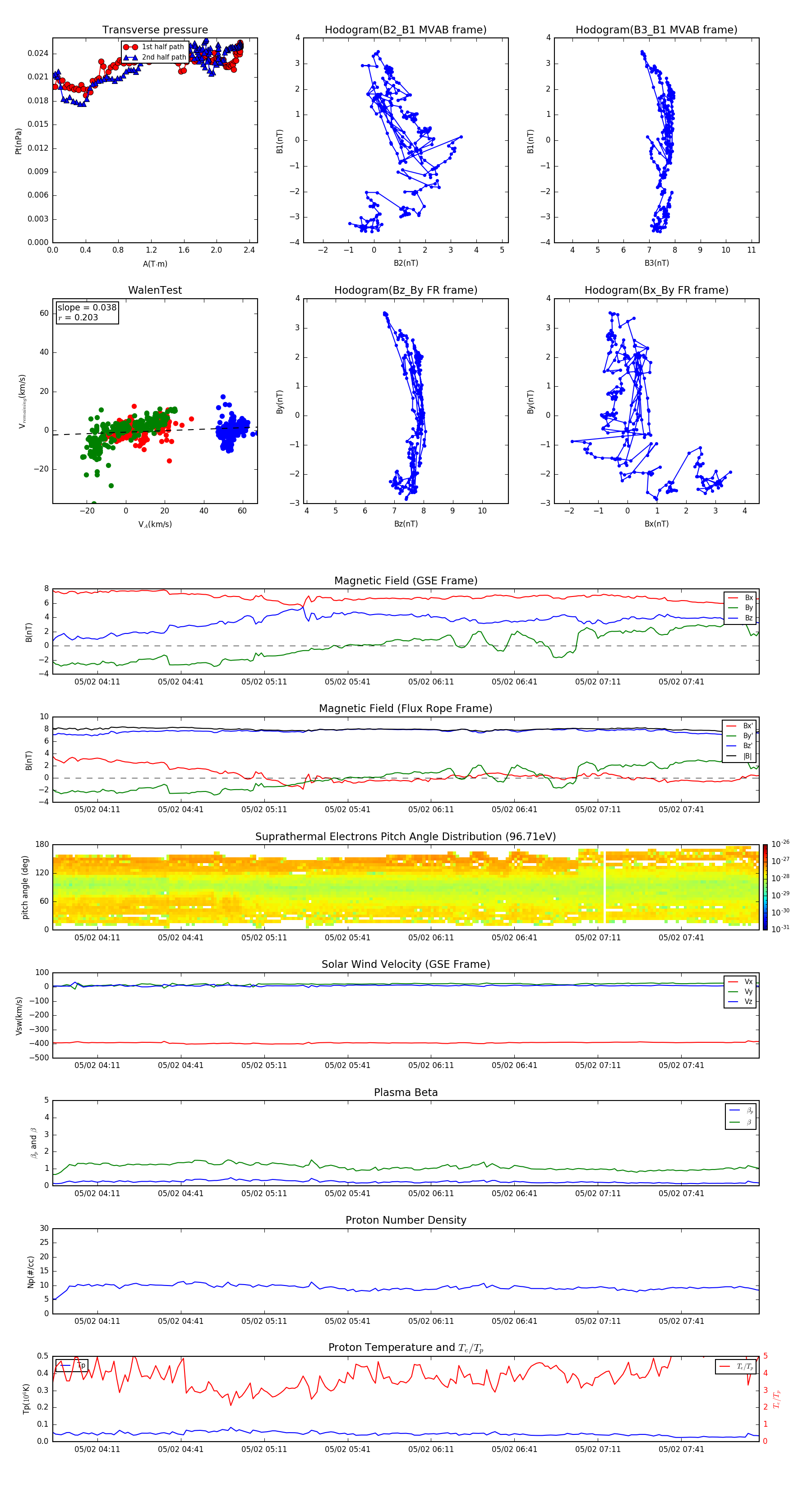
Task: Select the Bz' entry in Flux Rope legend
Action: tap(740, 746)
